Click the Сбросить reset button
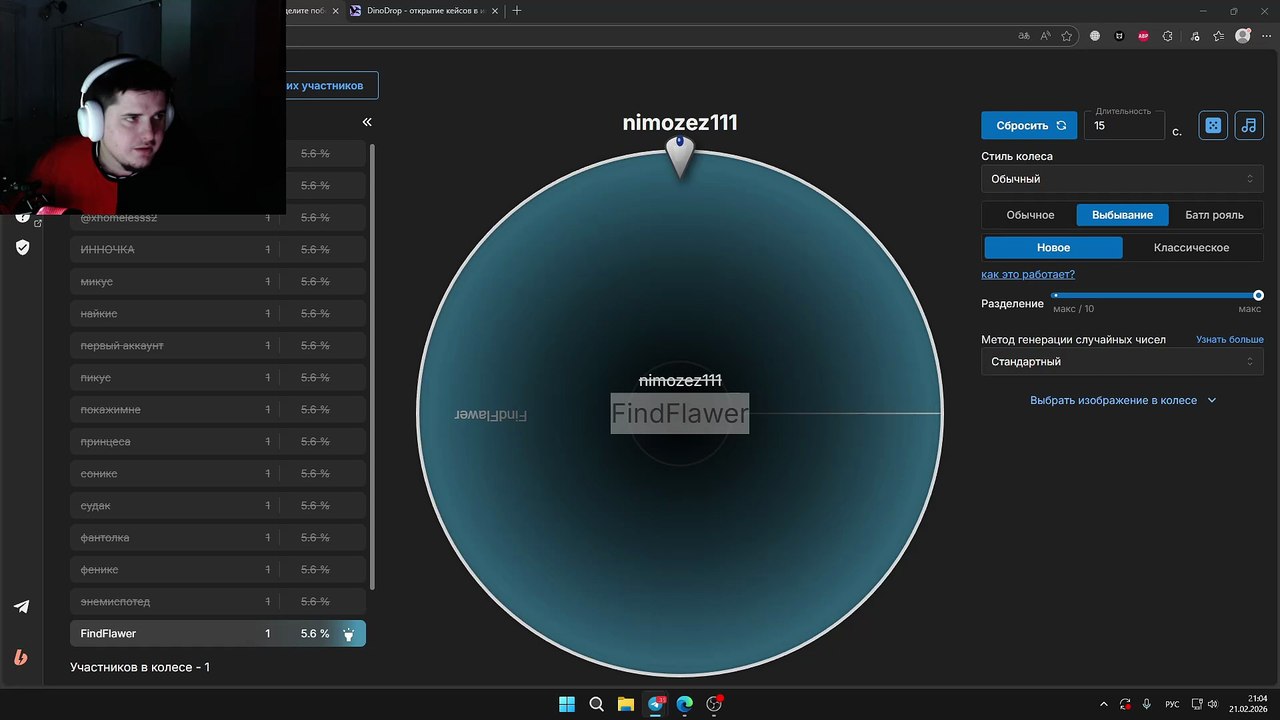Screen dimensions: 1280x720 1029,125
